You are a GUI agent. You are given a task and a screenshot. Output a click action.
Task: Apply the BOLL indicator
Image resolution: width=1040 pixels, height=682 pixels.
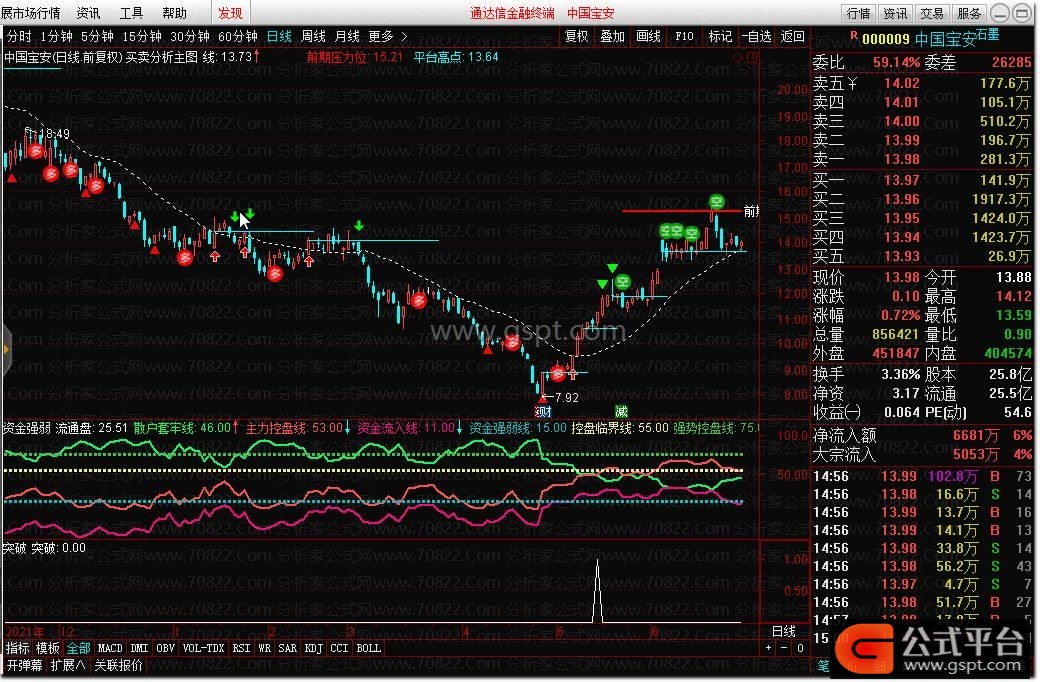click(x=369, y=648)
